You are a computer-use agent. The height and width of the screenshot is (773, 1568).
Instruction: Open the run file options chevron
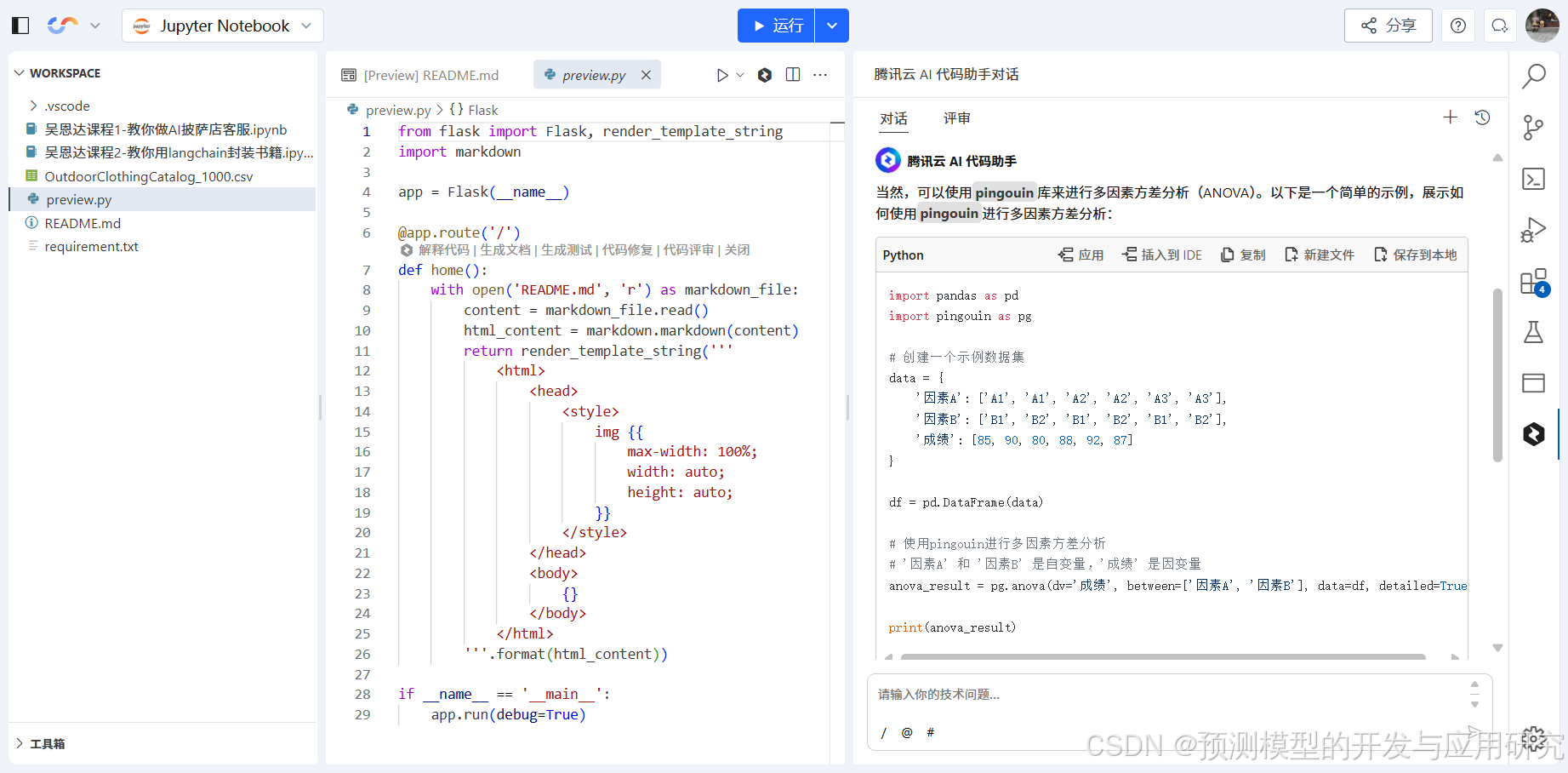740,75
